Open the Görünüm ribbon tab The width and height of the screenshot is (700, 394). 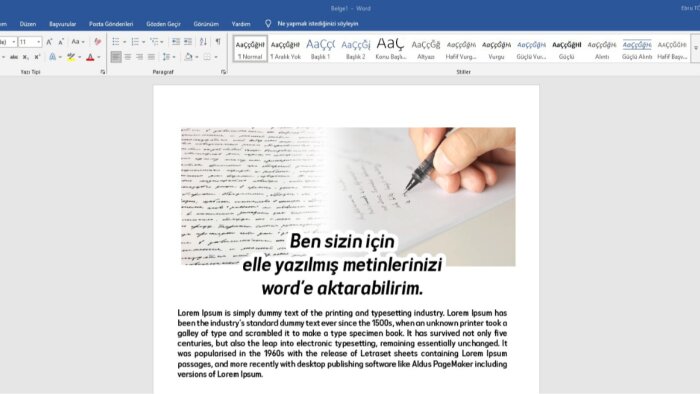tap(206, 24)
